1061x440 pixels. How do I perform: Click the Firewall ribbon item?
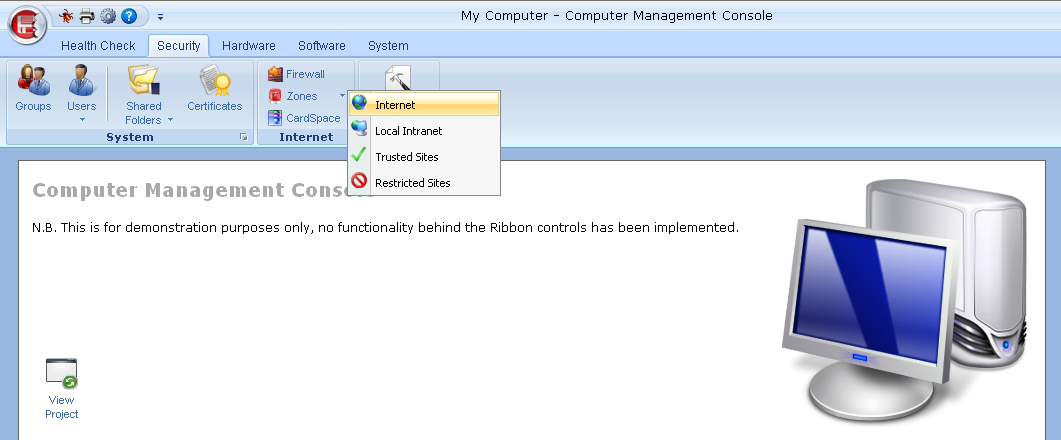[x=296, y=74]
